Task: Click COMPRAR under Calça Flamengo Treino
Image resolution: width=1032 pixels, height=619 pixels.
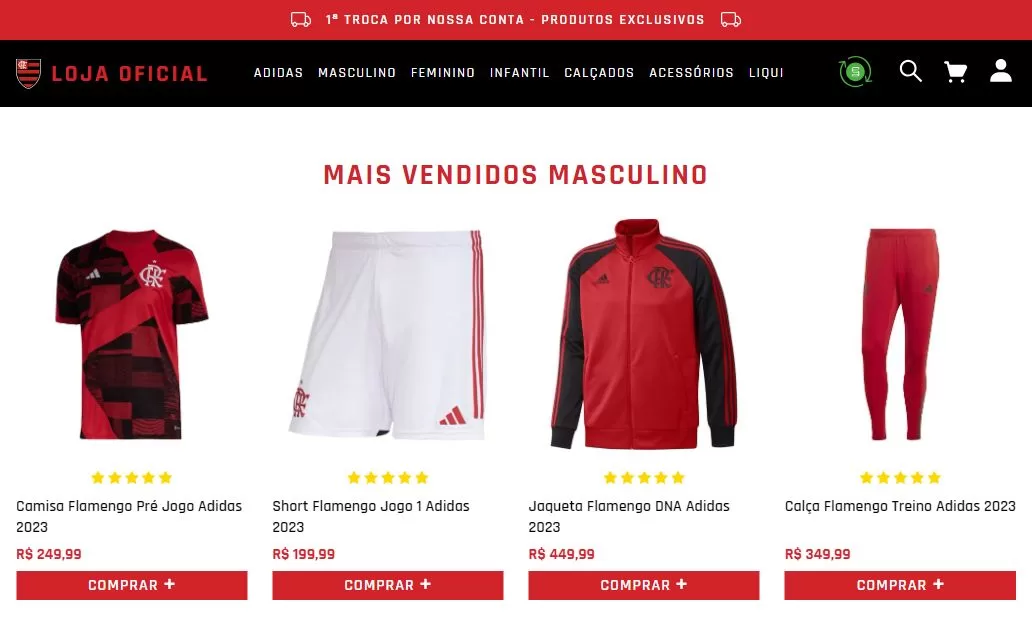Action: 900,585
